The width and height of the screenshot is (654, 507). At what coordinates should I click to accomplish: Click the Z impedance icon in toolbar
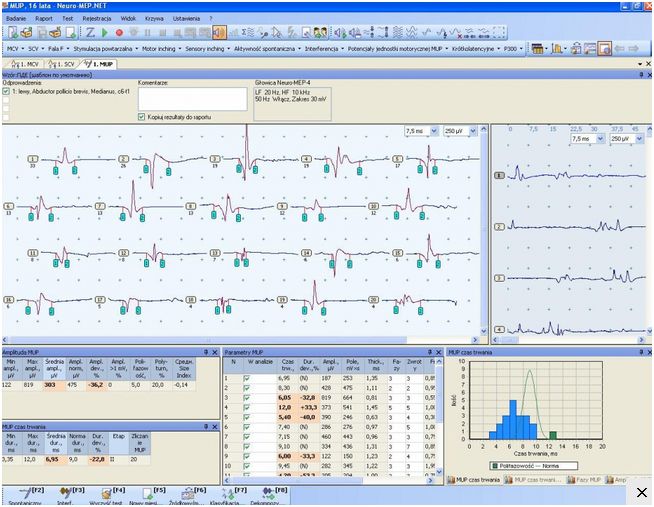[x=89, y=33]
